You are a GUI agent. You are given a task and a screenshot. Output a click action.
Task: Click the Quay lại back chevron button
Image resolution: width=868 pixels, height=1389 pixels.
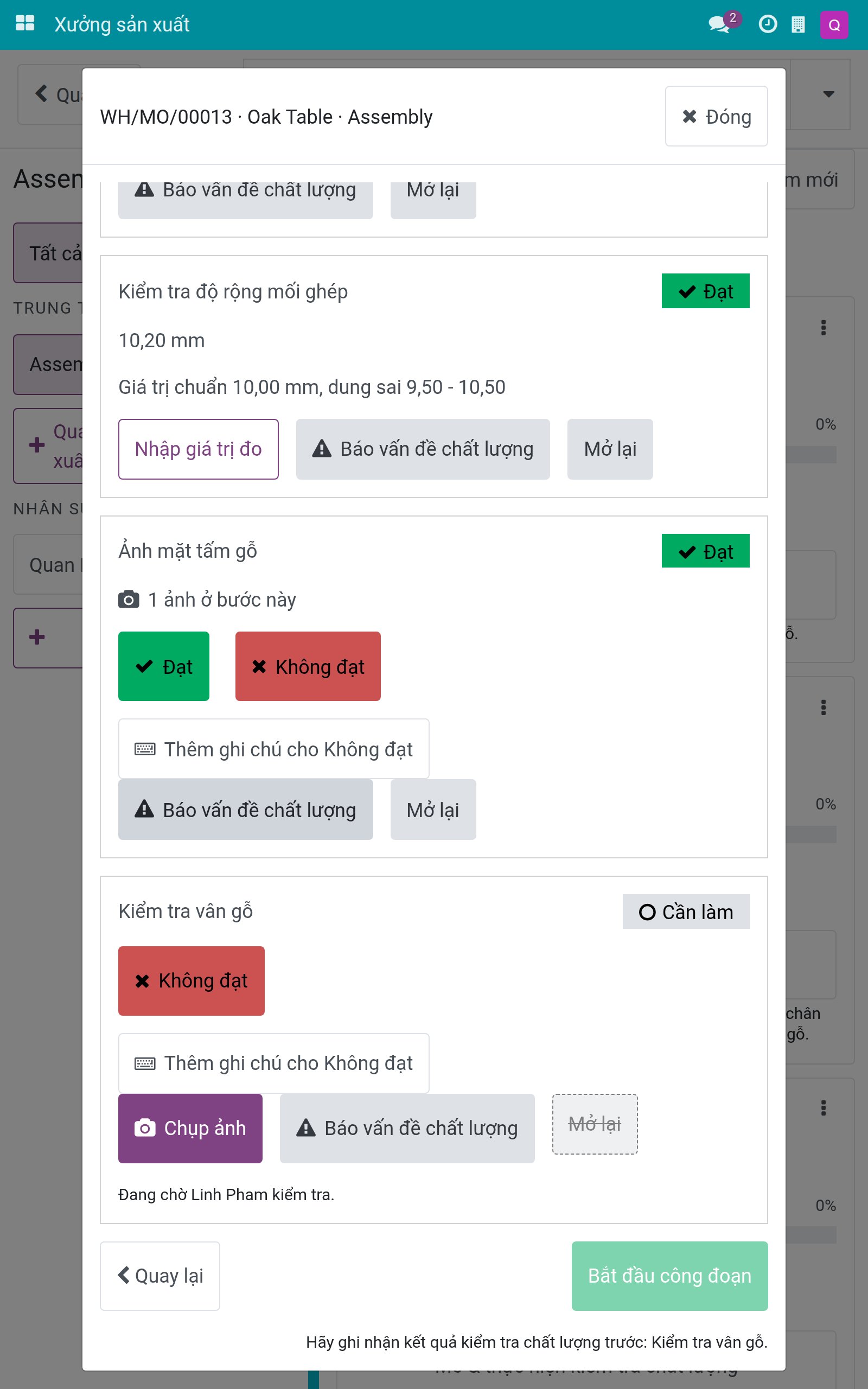tap(160, 1276)
